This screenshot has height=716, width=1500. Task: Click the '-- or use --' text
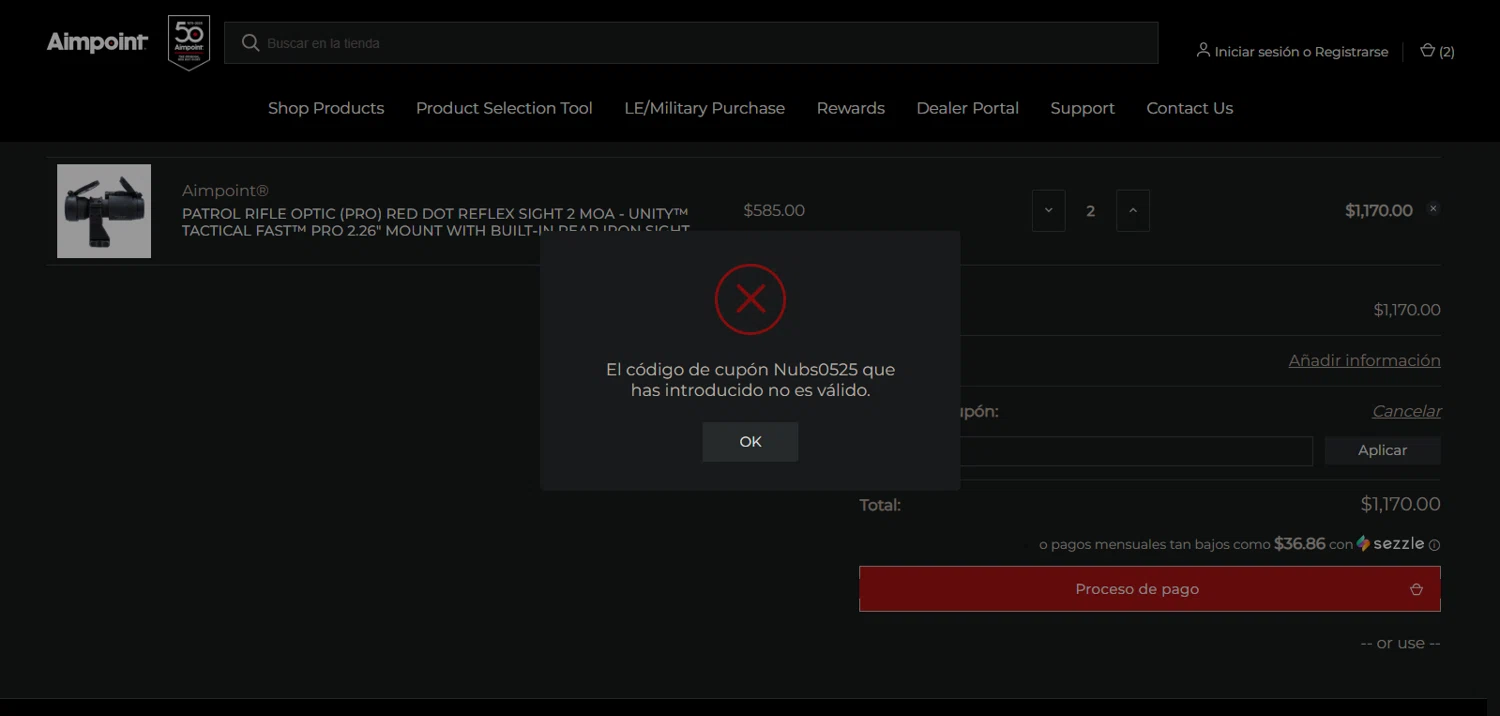pos(1400,643)
